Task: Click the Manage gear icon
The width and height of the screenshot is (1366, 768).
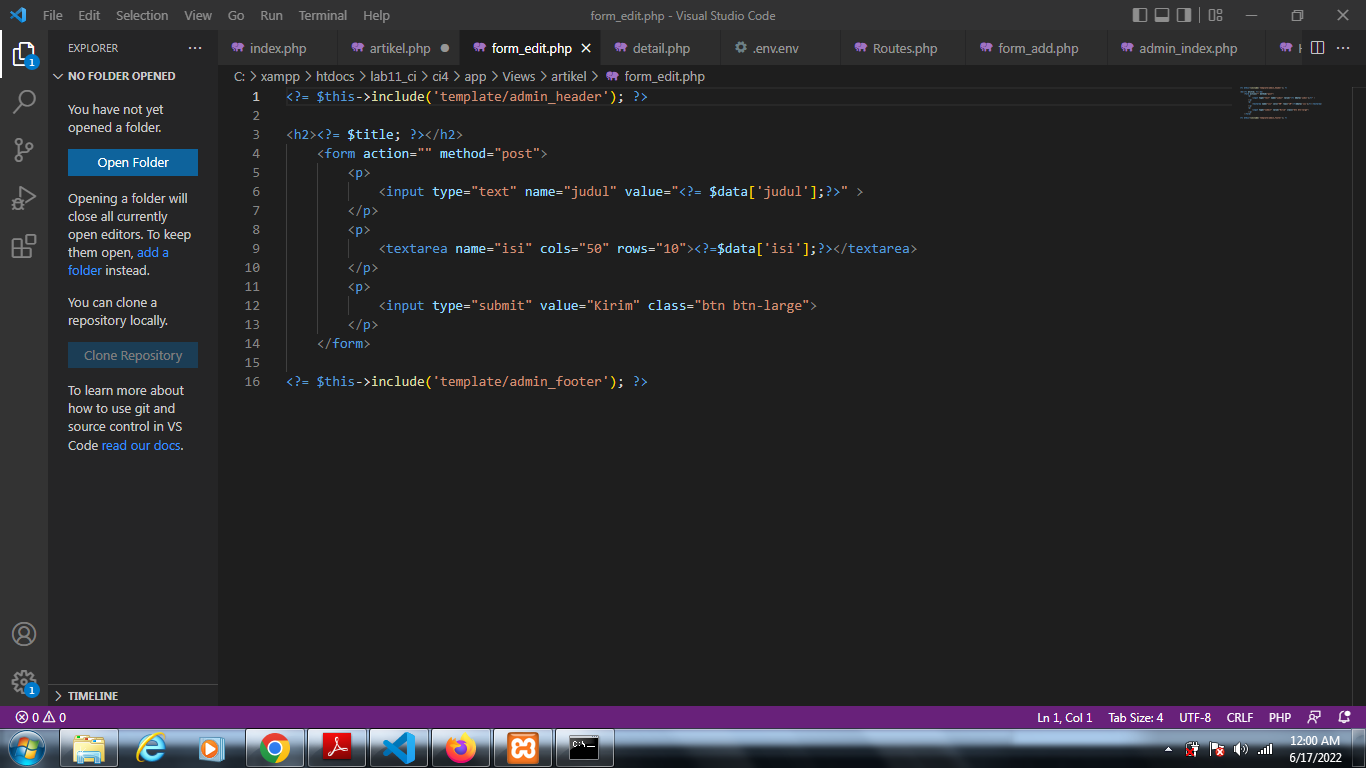Action: 24,682
